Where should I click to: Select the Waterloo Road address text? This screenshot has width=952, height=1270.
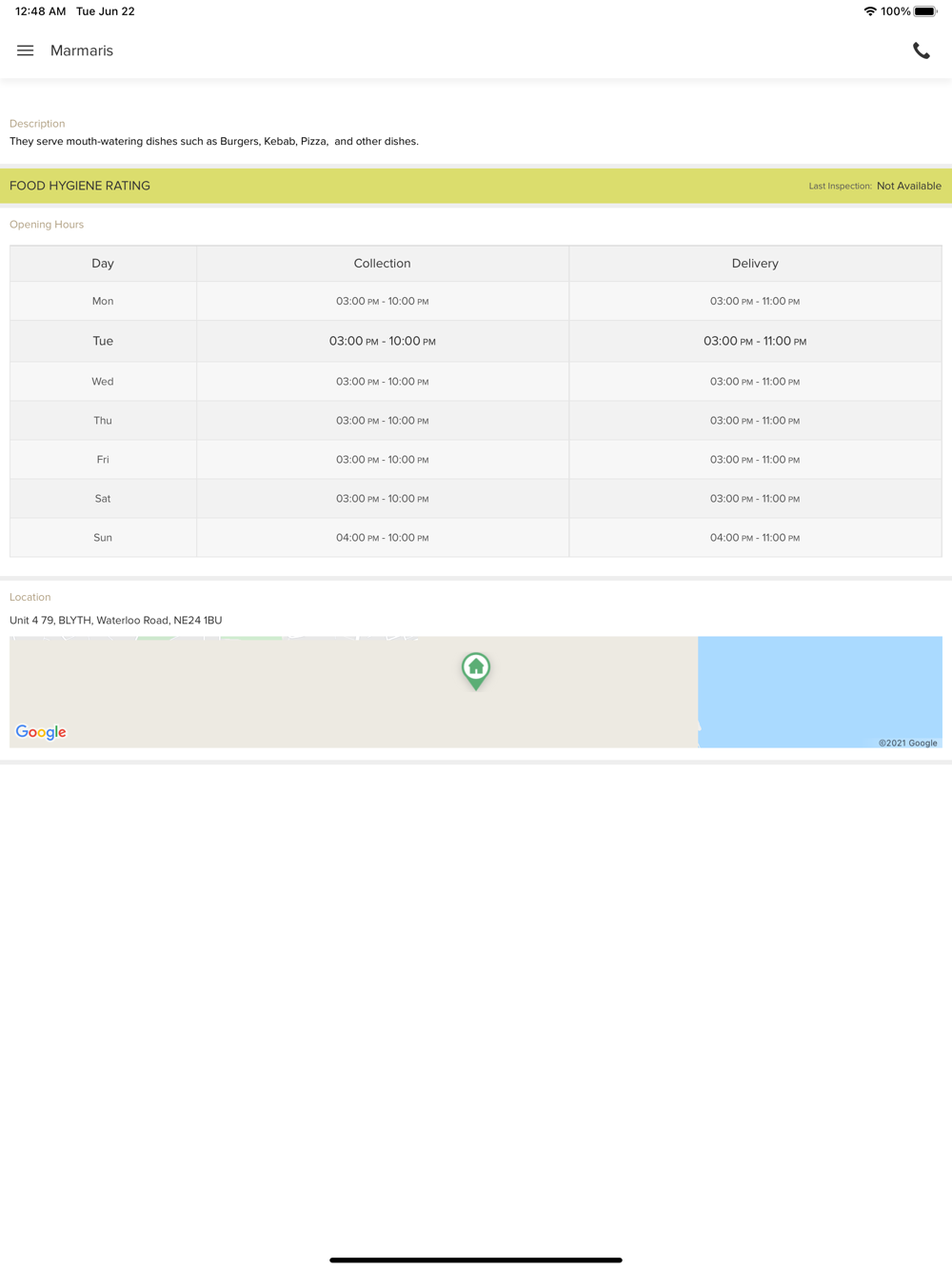coord(116,620)
